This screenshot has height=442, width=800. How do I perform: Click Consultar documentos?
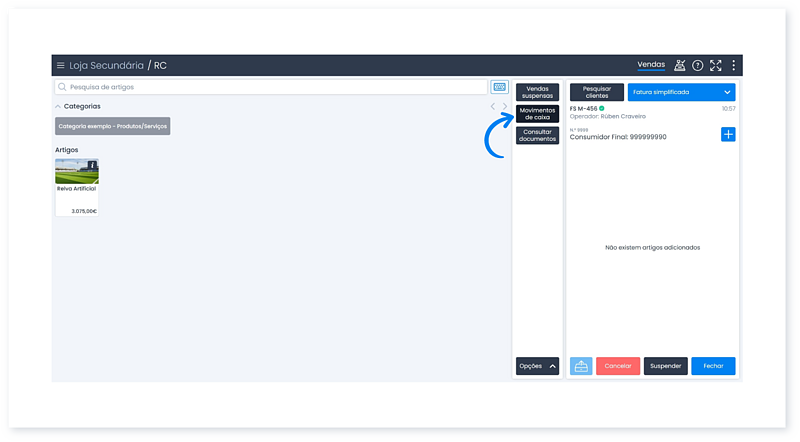(537, 136)
